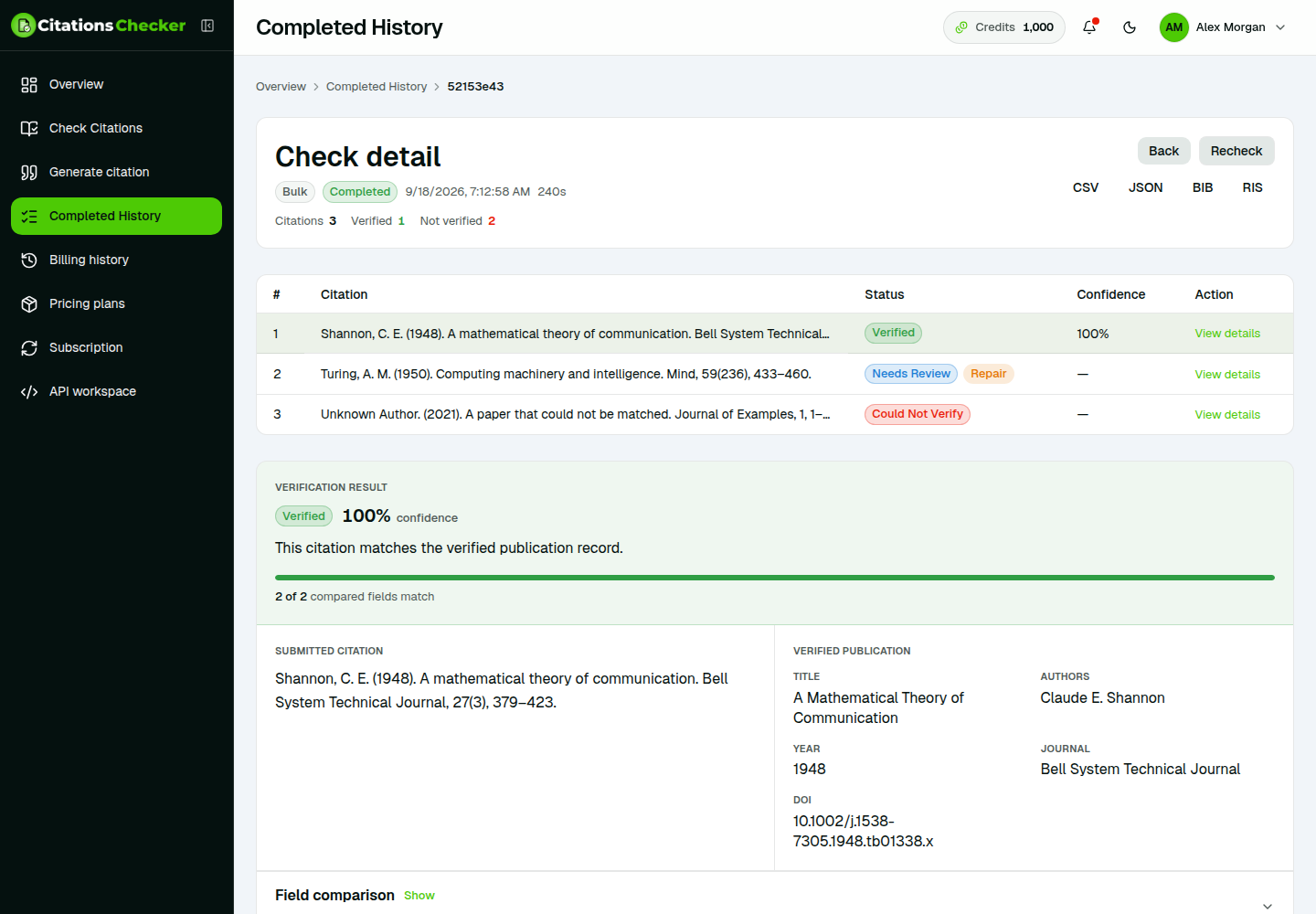Click the Credits coin icon
The image size is (1316, 914).
click(x=961, y=27)
